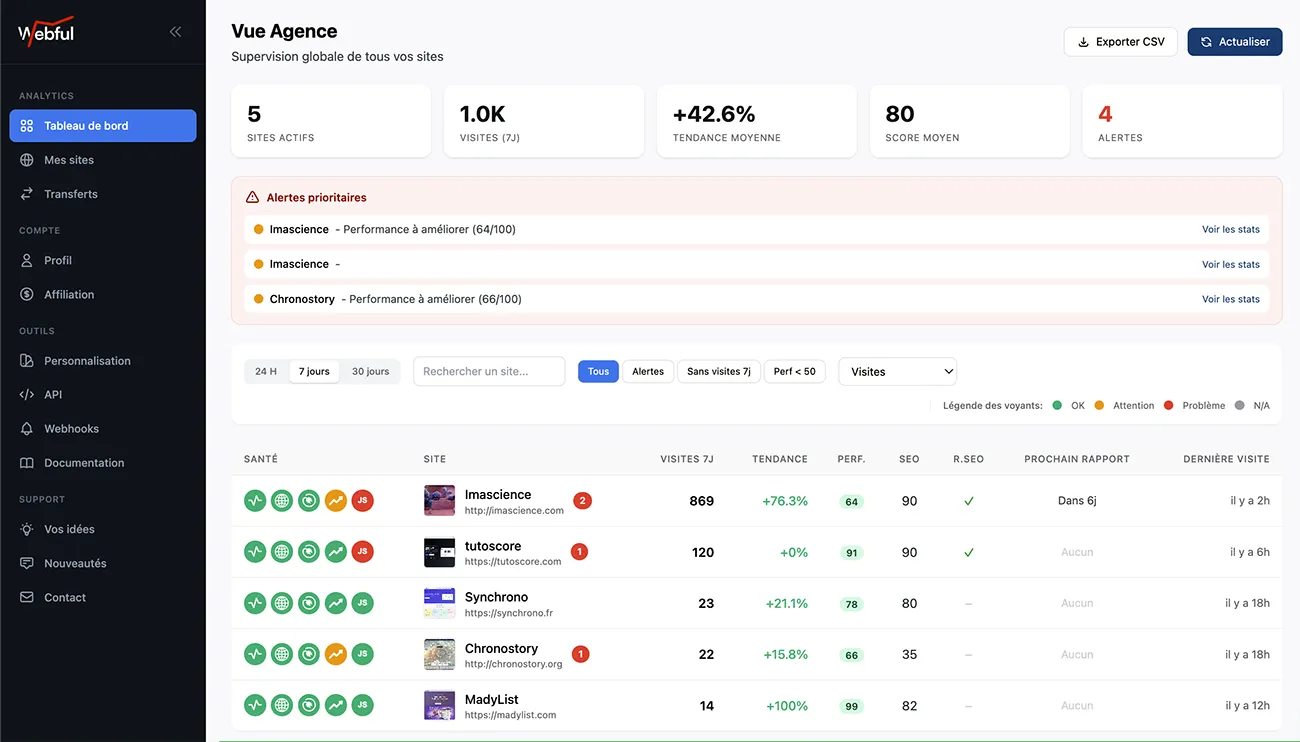1300x742 pixels.
Task: Switch to the 30 jours period
Action: [370, 371]
